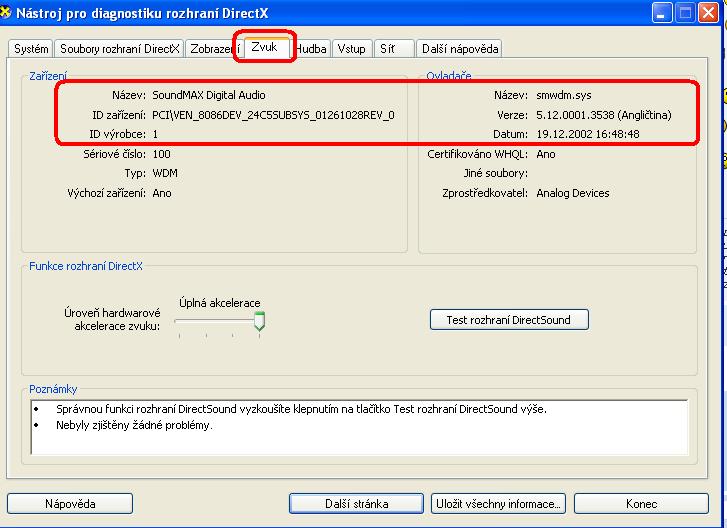The height and width of the screenshot is (528, 727).
Task: Click the maximize window button
Action: [x=685, y=13]
